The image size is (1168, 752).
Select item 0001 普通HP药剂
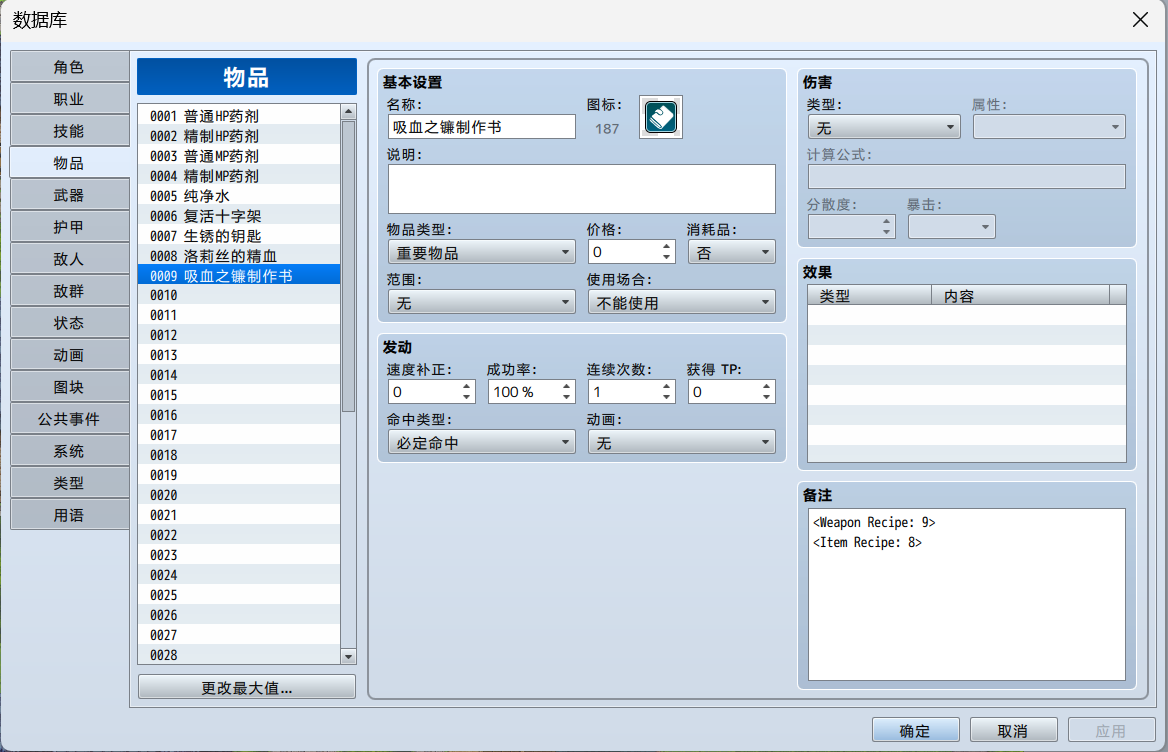tap(239, 115)
